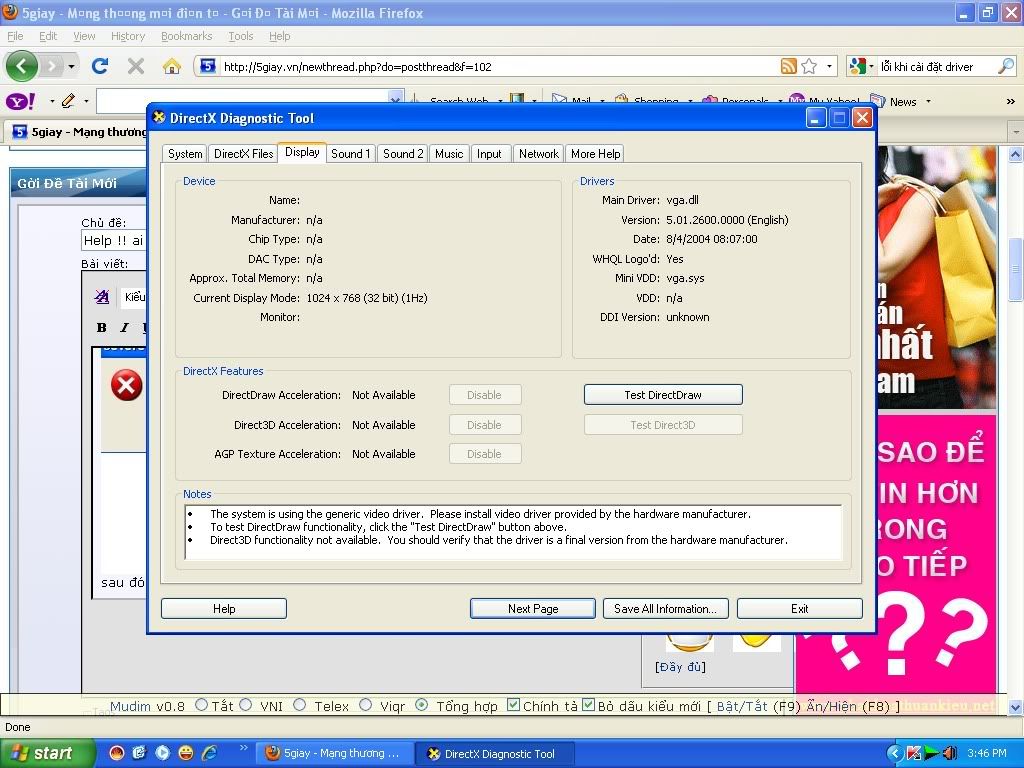Open the bookmark star dropdown arrow
This screenshot has width=1024, height=768.
point(829,67)
